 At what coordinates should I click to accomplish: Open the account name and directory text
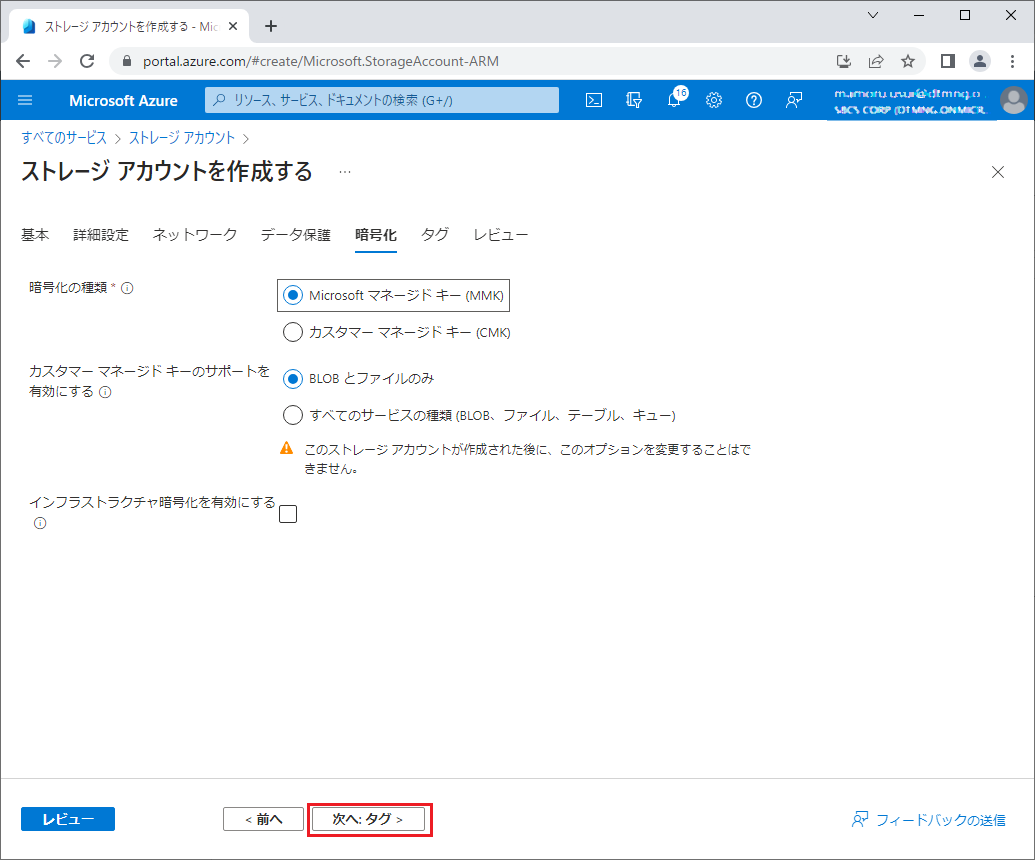(x=910, y=101)
